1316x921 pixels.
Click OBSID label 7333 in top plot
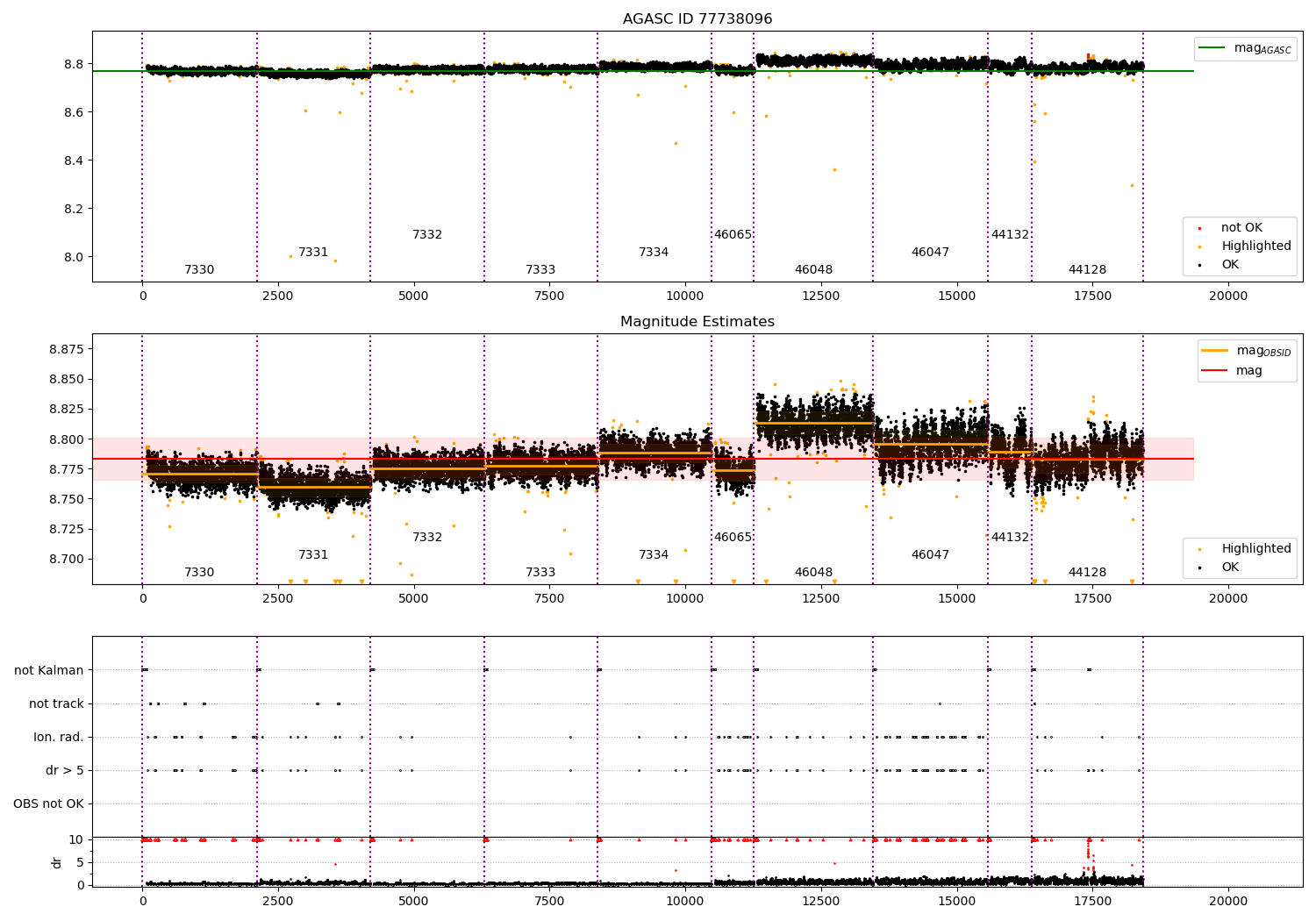coord(540,270)
